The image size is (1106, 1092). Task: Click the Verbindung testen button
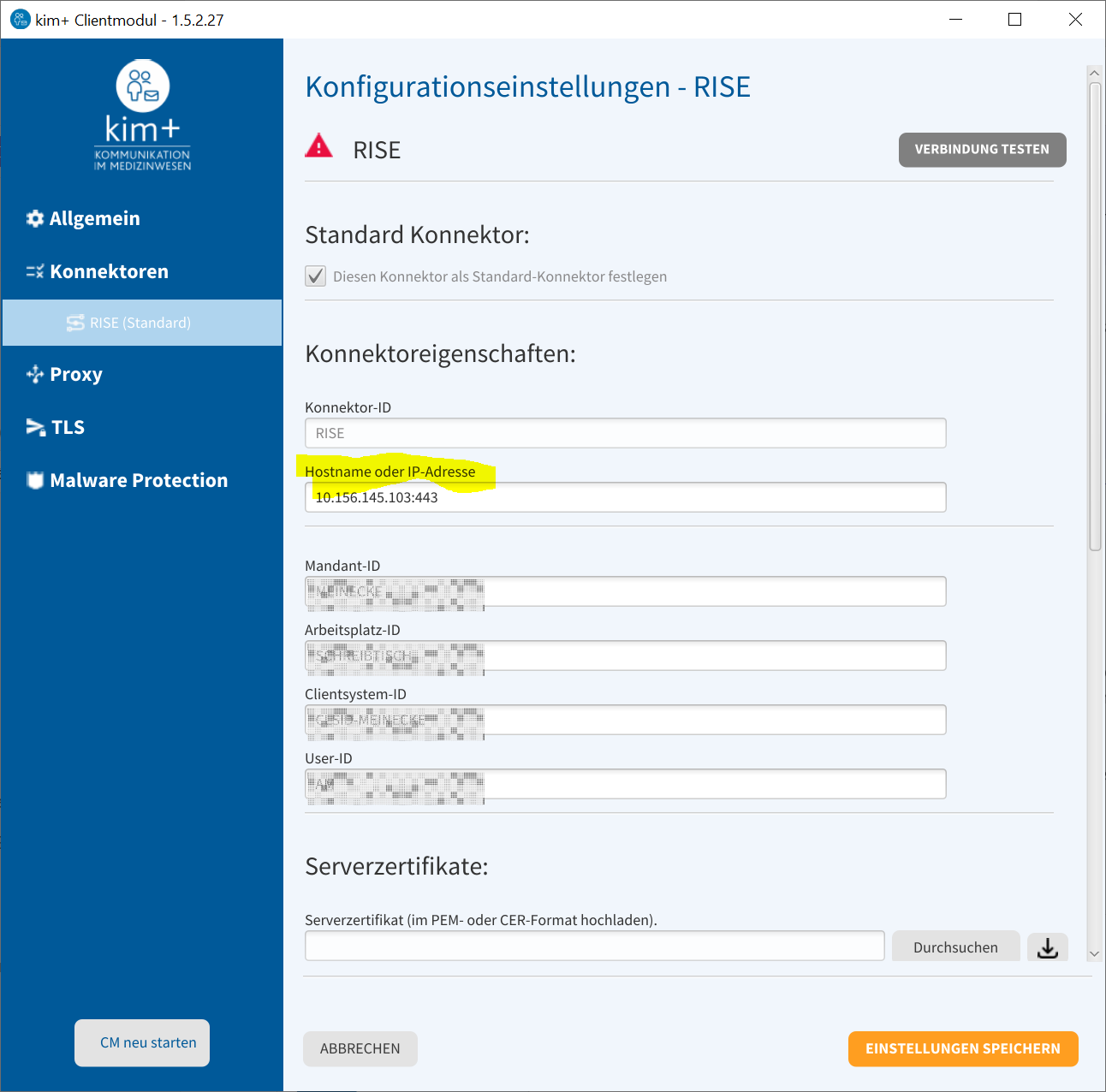coord(983,150)
